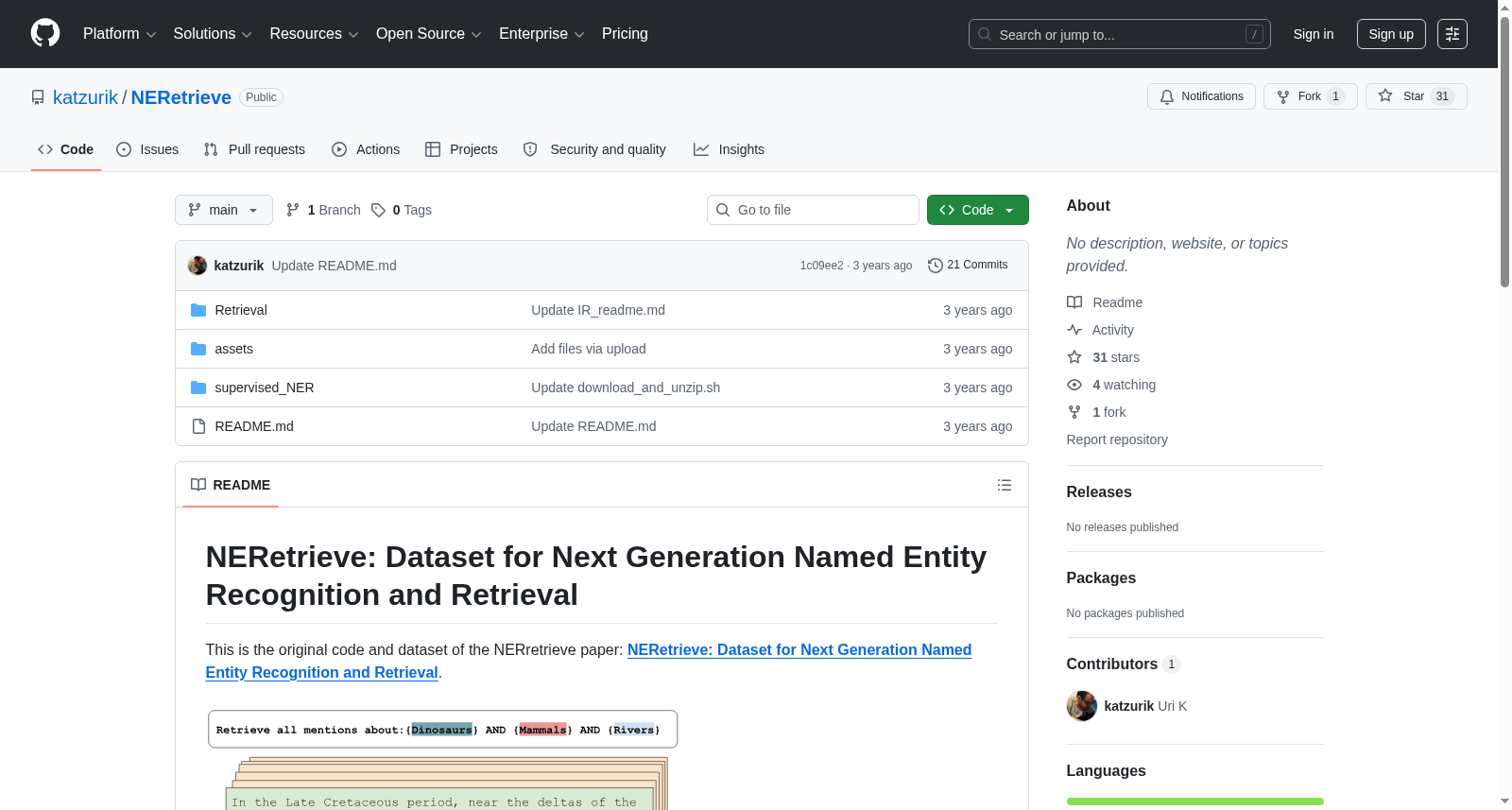Click the Fork icon
1512x810 pixels.
coord(1283,96)
